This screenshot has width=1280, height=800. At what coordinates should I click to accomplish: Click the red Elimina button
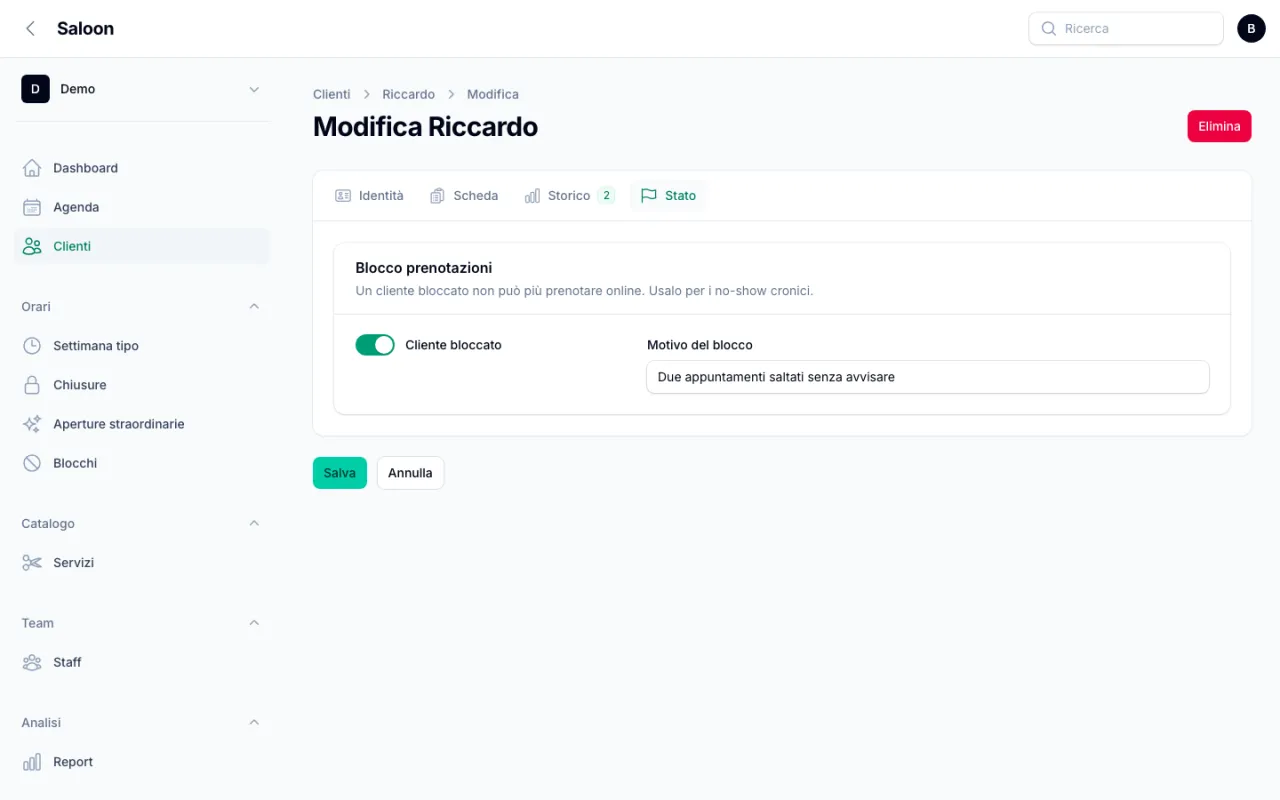(x=1219, y=126)
